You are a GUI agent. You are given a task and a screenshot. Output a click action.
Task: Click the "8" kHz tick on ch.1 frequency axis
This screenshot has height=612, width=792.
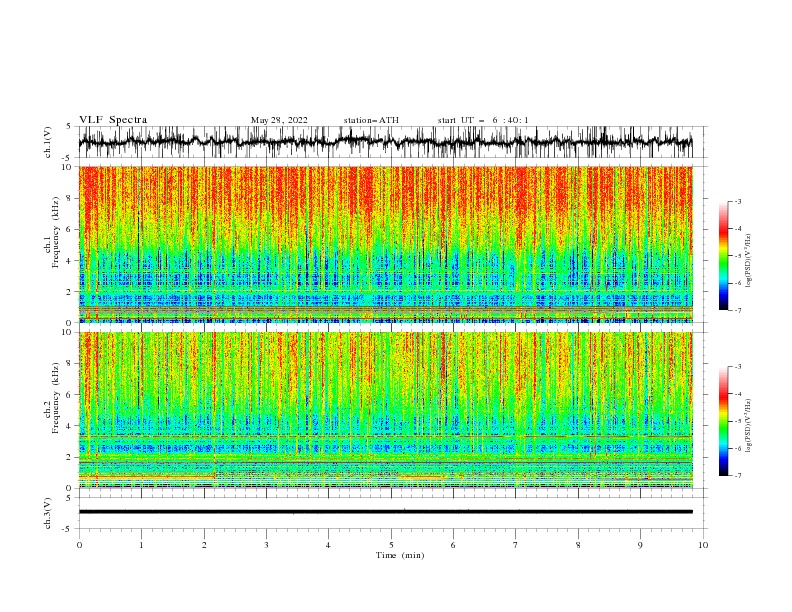pos(71,198)
